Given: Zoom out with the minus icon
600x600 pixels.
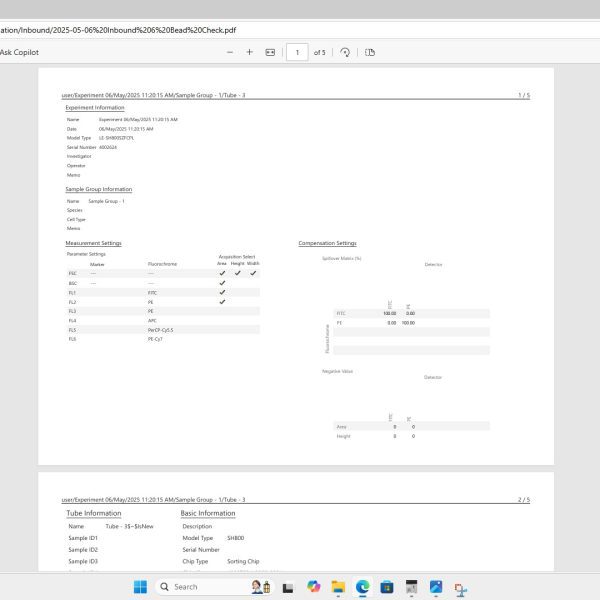Looking at the screenshot, I should click(x=231, y=52).
